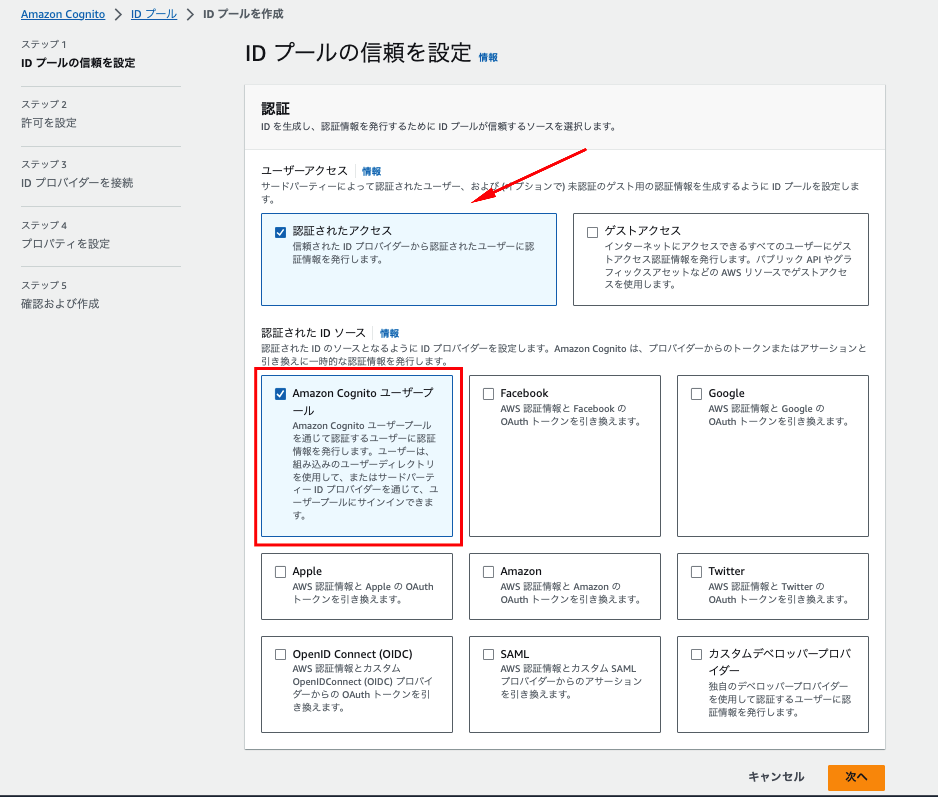Check the SAML provider checkbox
The height and width of the screenshot is (797, 938).
[488, 655]
